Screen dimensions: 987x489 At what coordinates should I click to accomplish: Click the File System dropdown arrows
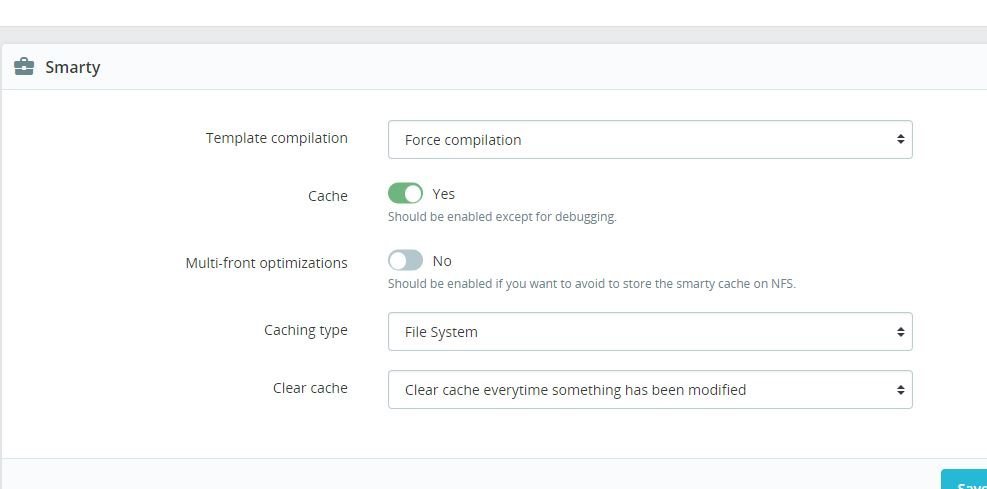click(x=900, y=332)
